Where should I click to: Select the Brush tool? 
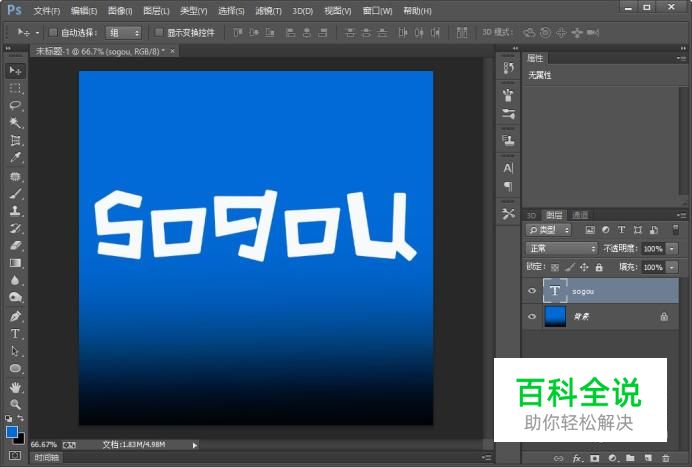(x=15, y=194)
